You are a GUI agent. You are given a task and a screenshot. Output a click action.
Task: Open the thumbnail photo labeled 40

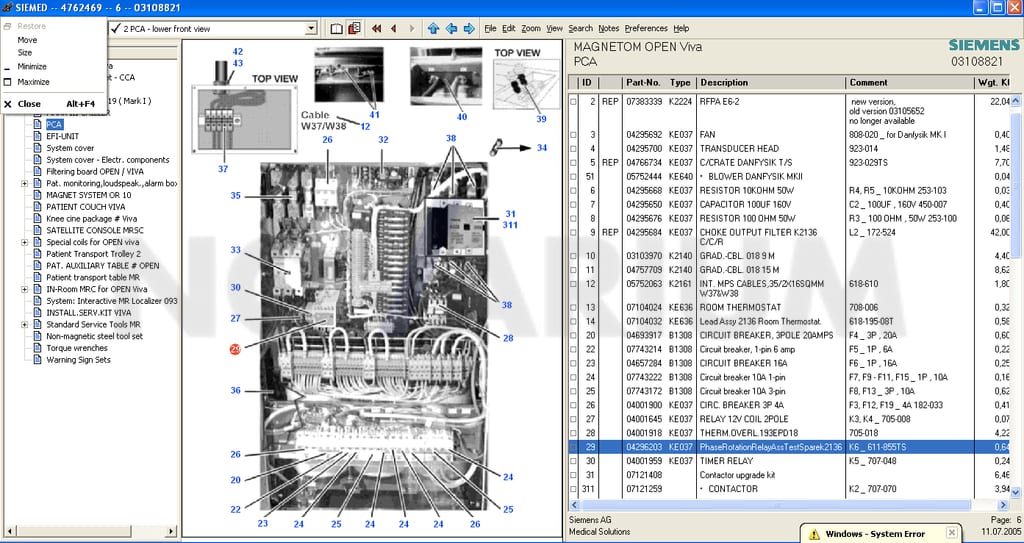coord(446,76)
